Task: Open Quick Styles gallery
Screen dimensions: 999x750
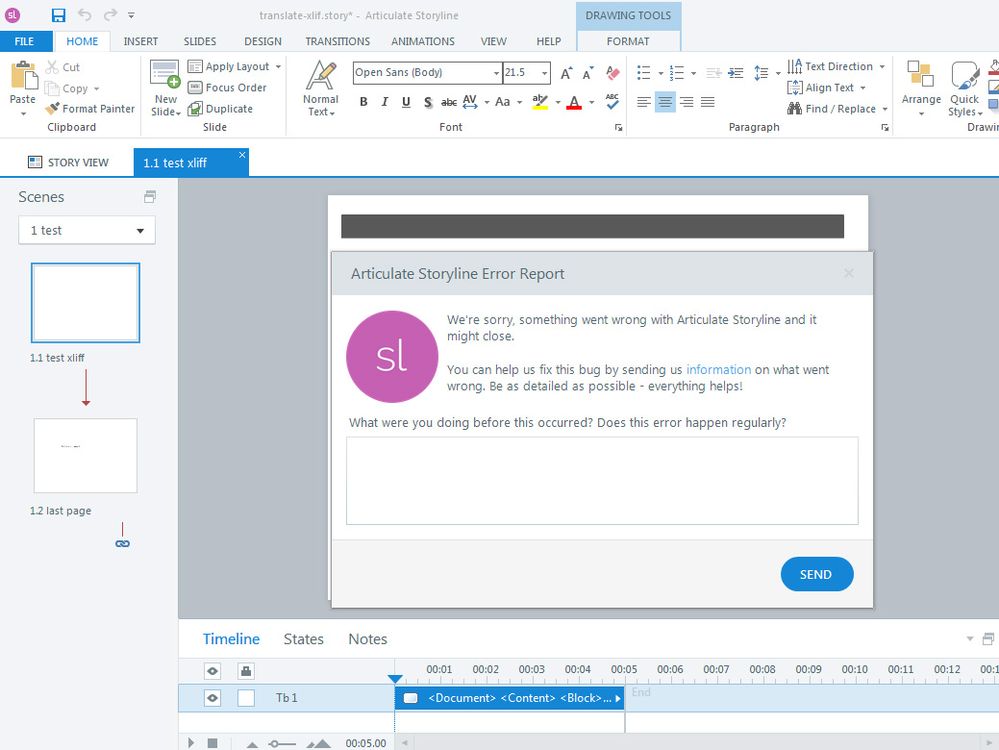Action: click(x=965, y=75)
